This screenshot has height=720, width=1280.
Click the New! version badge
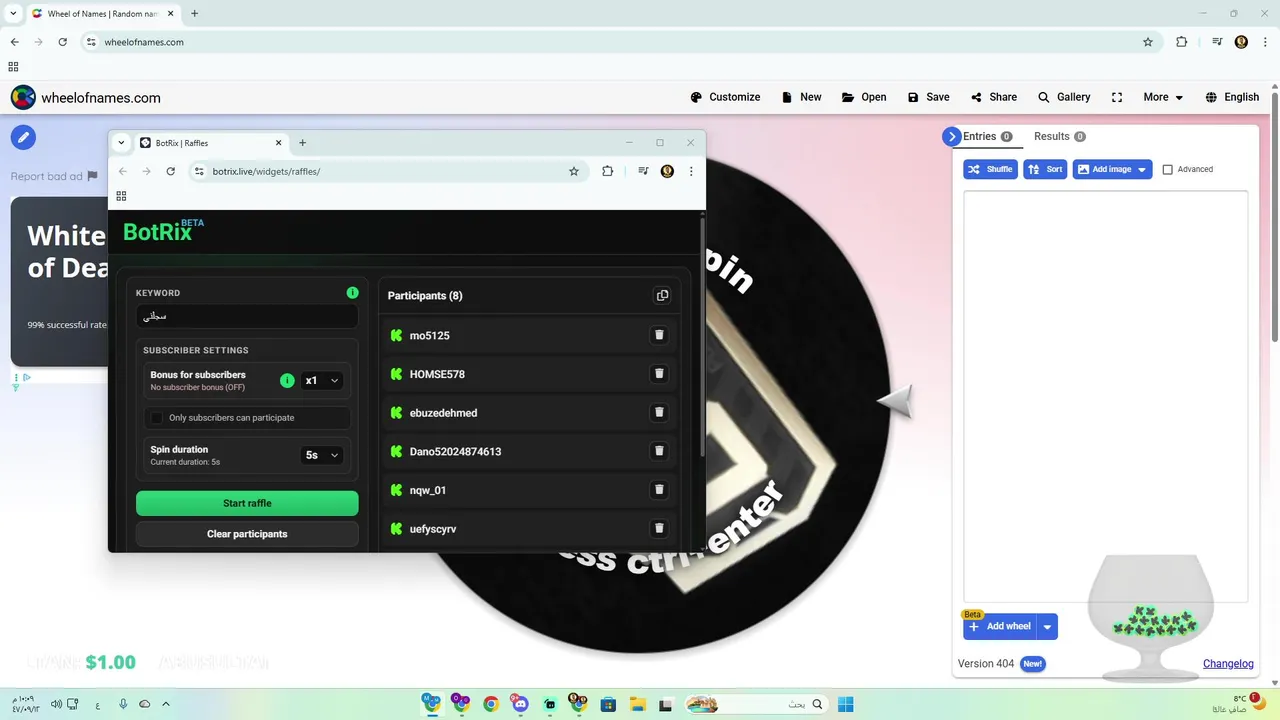(1032, 664)
